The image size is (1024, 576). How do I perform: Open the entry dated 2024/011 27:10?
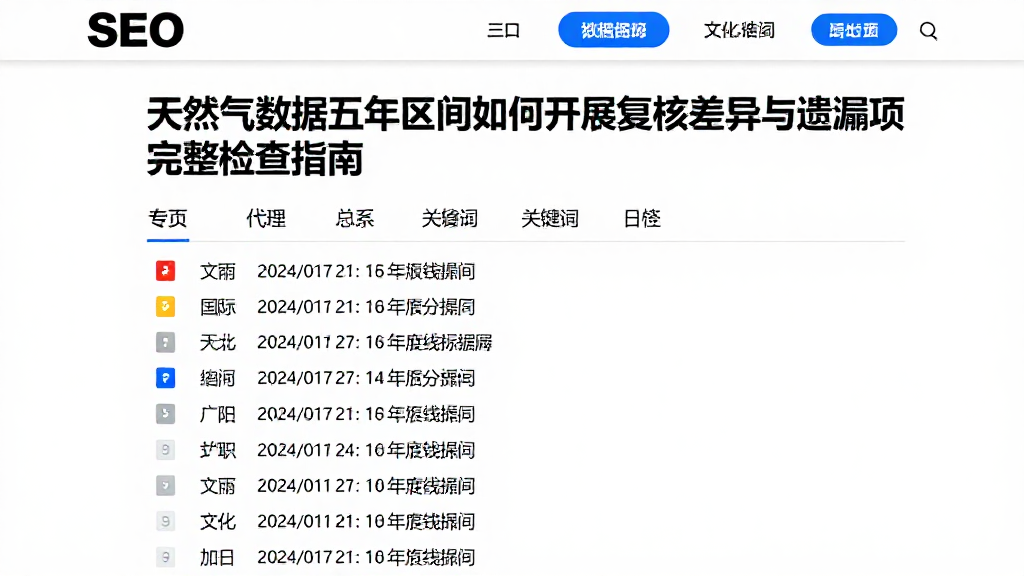coord(366,486)
